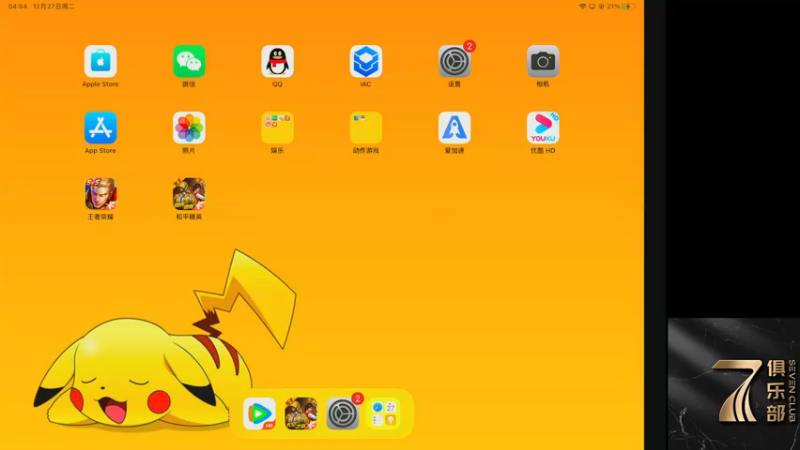Viewport: 800px width, 450px height.
Task: Tap the 04:54 clock in status bar
Action: [18, 7]
